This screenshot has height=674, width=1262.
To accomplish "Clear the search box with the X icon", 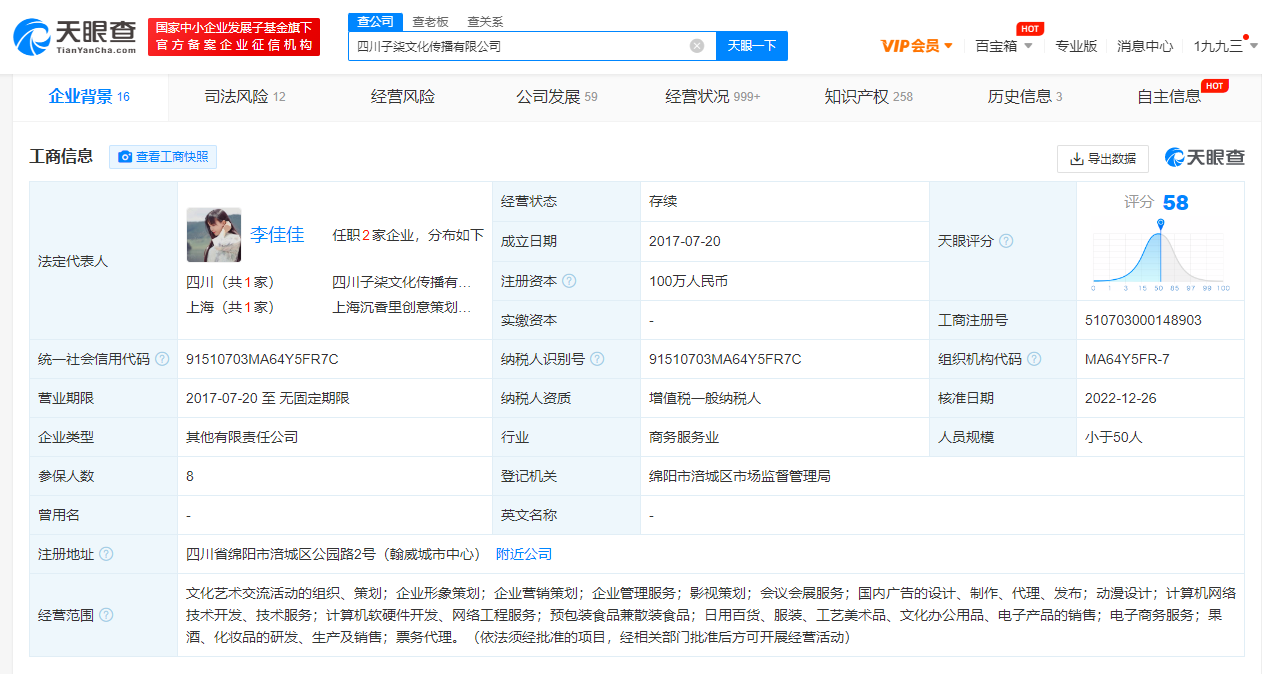I will point(697,46).
